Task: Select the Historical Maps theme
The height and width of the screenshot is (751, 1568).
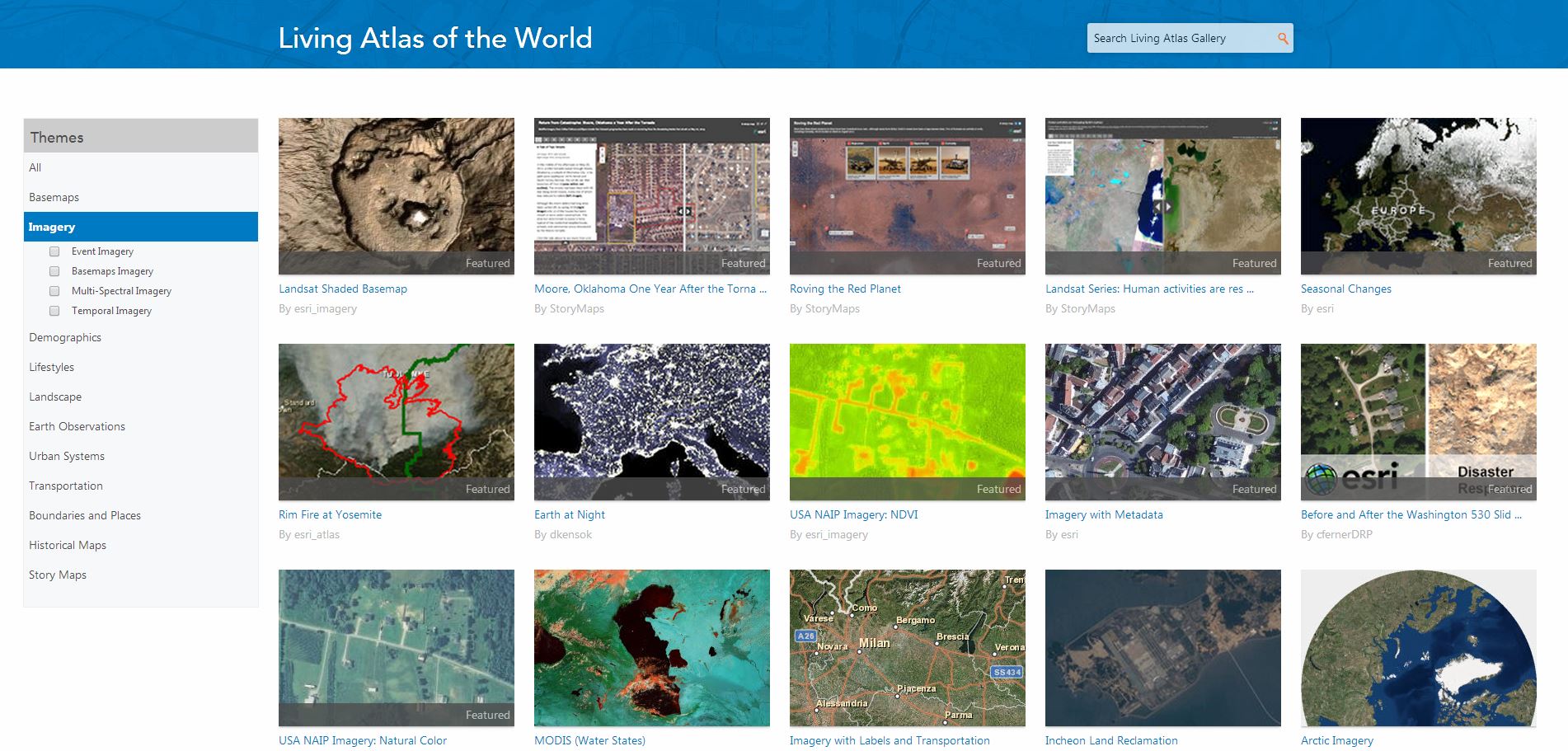Action: (141, 545)
